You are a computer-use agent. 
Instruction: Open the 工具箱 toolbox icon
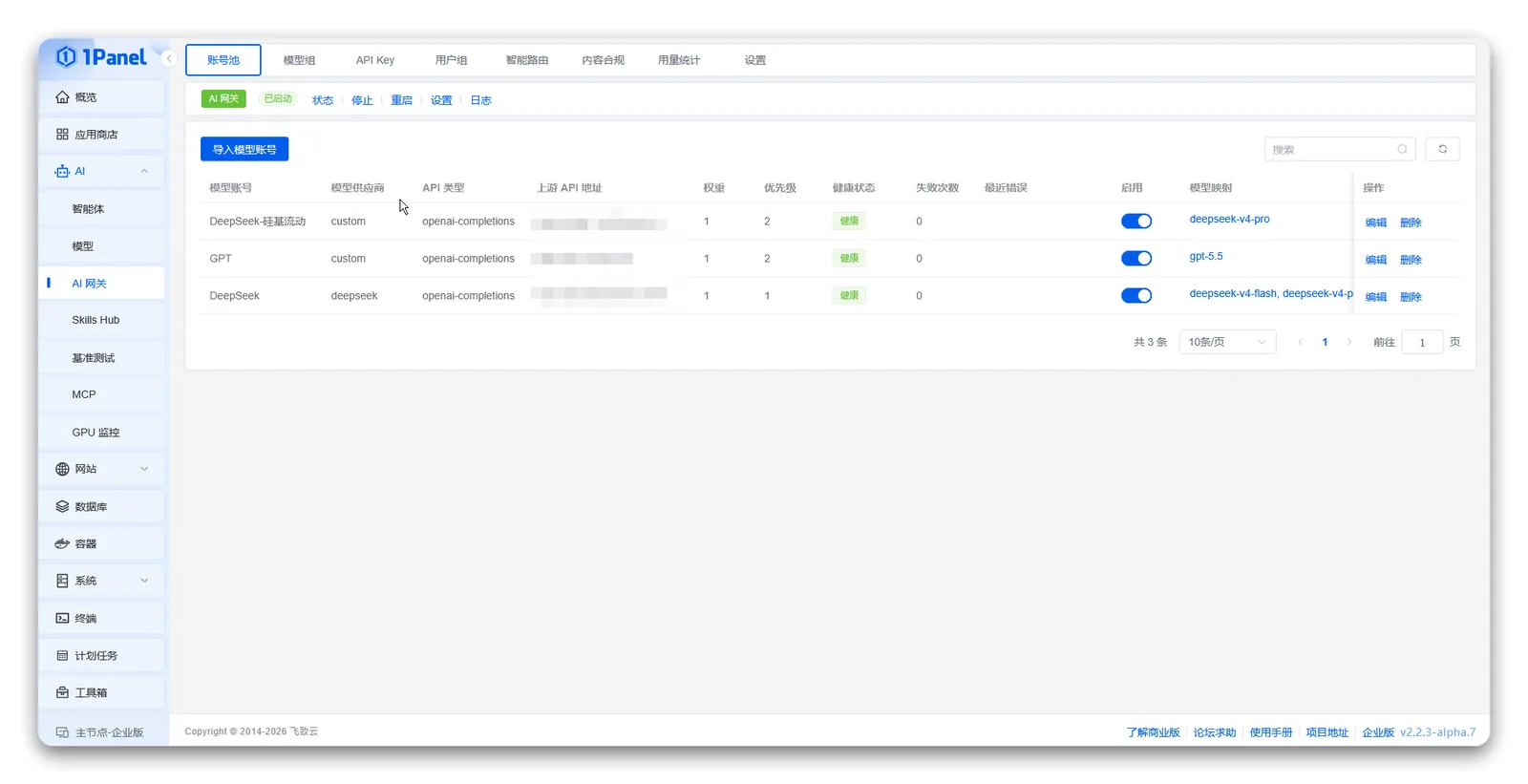(62, 693)
